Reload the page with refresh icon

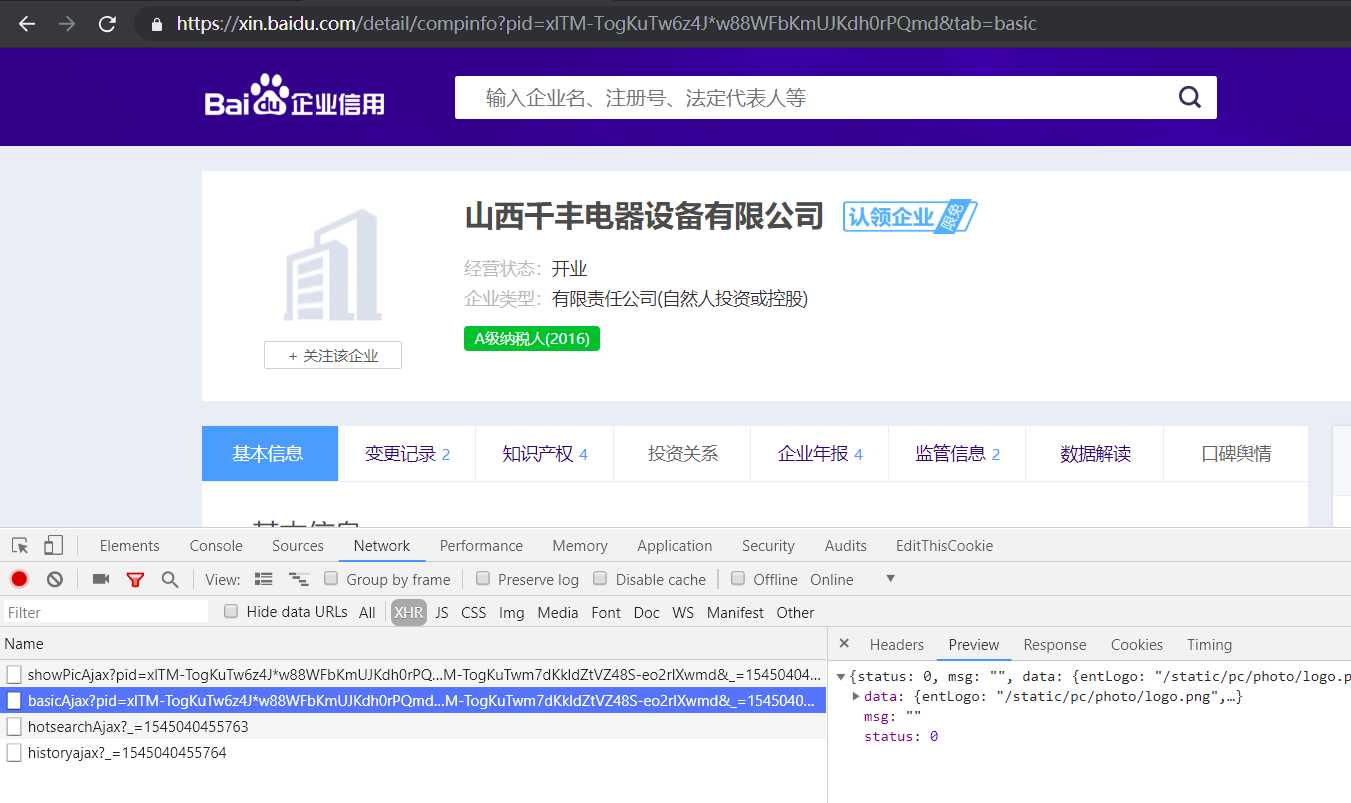107,23
